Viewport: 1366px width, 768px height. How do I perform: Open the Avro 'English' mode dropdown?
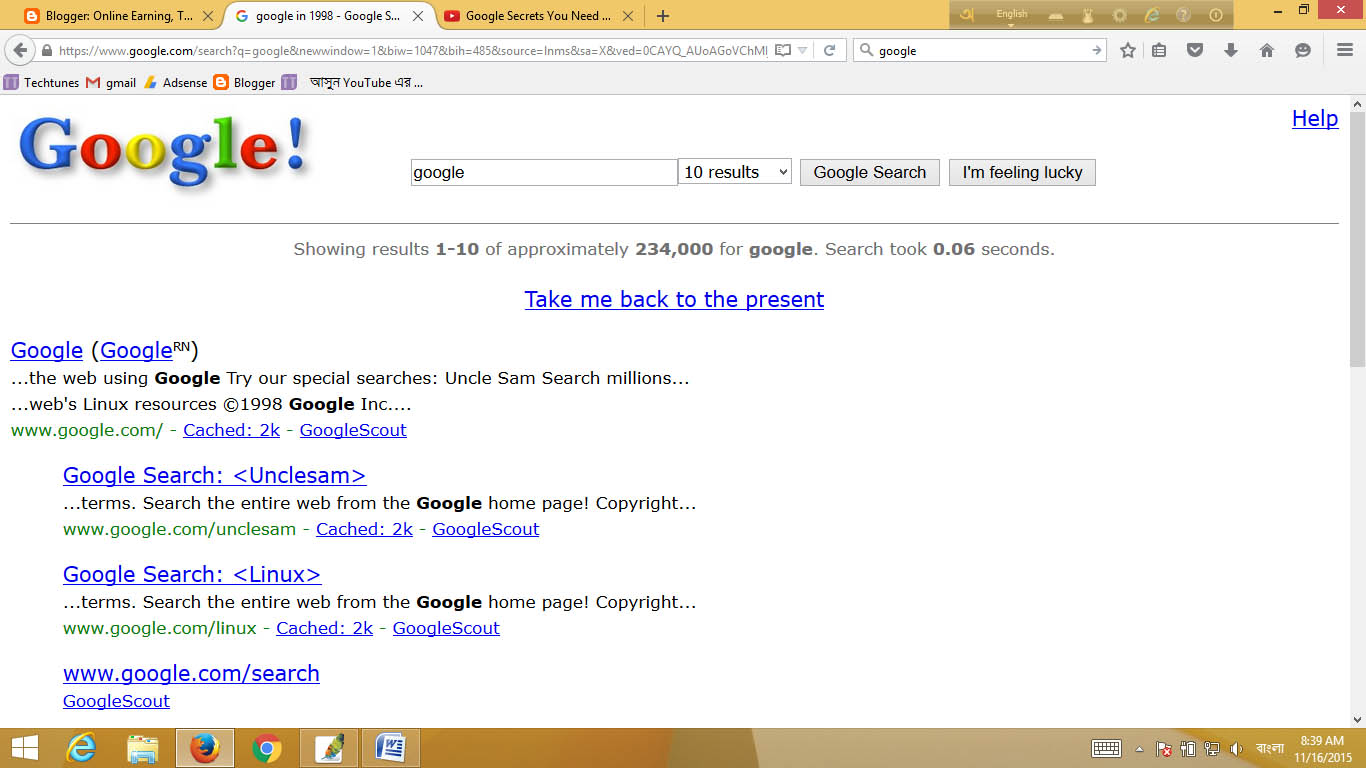1012,16
